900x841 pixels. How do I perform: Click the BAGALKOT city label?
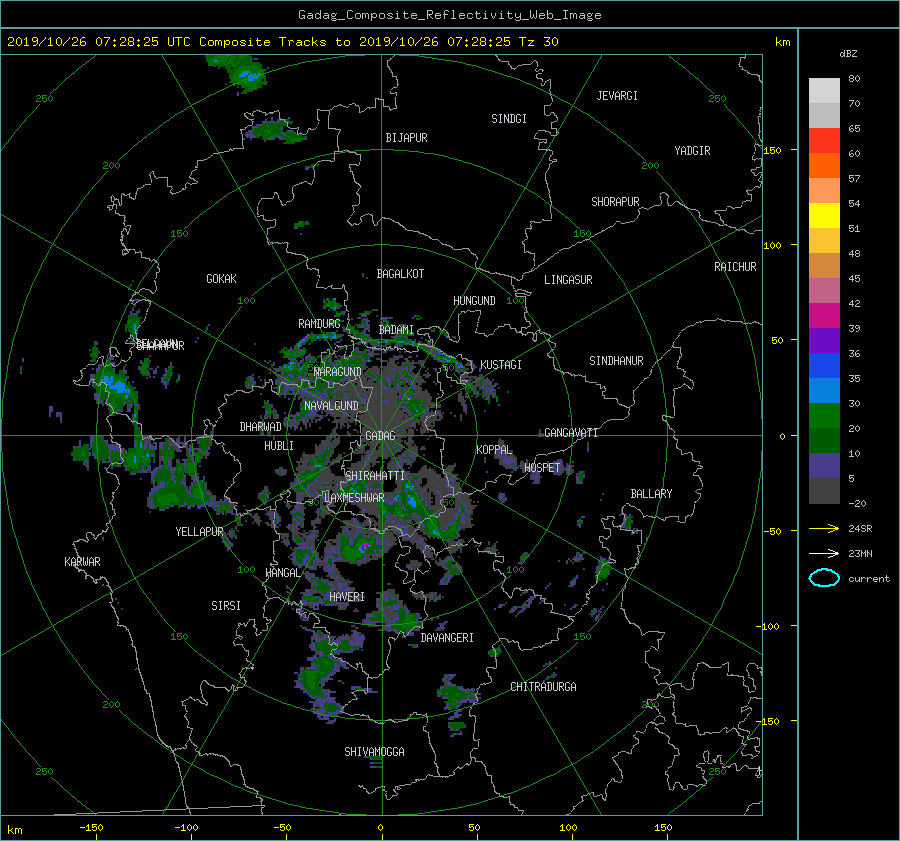(400, 274)
